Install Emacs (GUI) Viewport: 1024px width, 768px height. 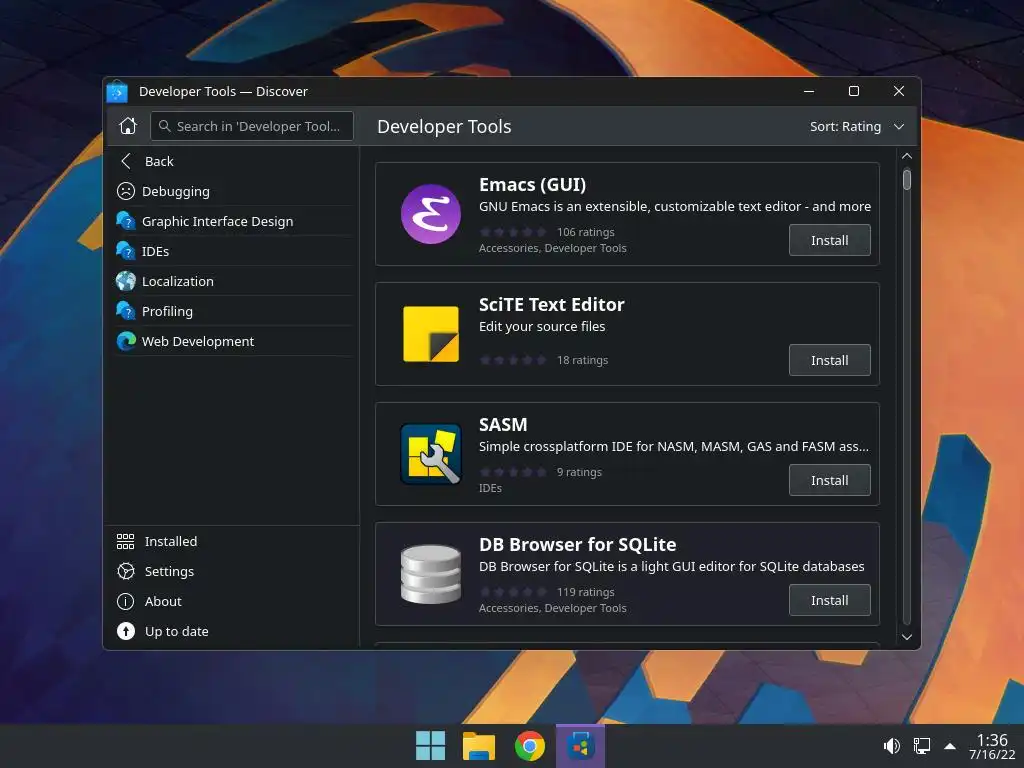(829, 240)
